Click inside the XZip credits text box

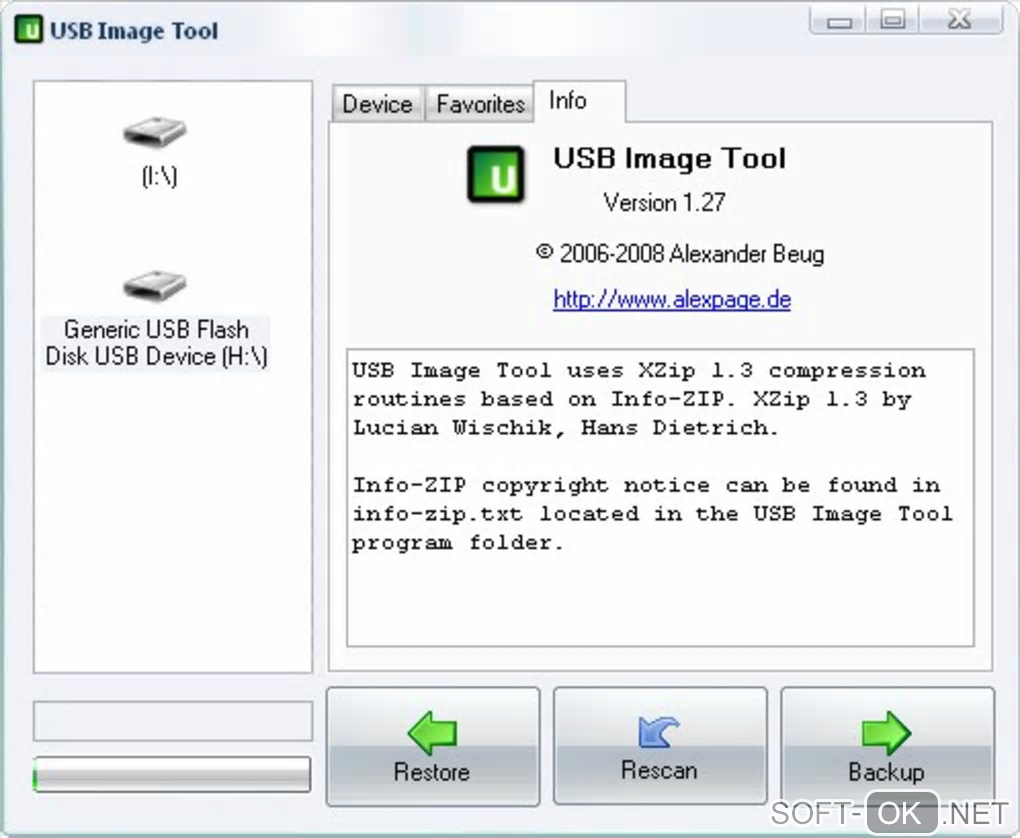[660, 498]
